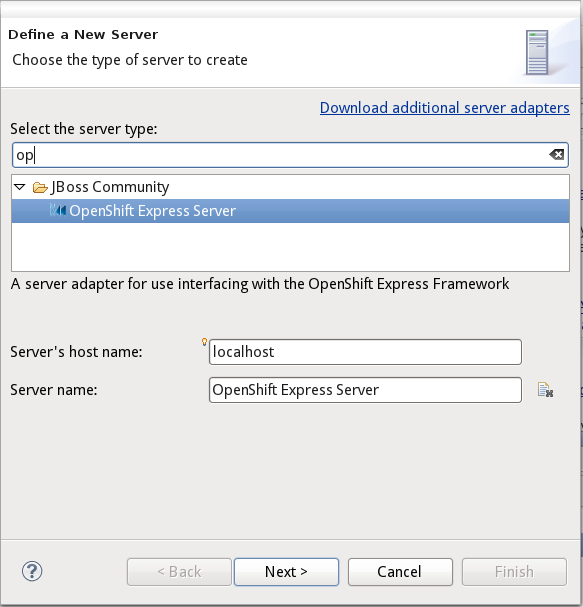The width and height of the screenshot is (583, 607).
Task: Click the JBoss Community folder icon
Action: [40, 188]
